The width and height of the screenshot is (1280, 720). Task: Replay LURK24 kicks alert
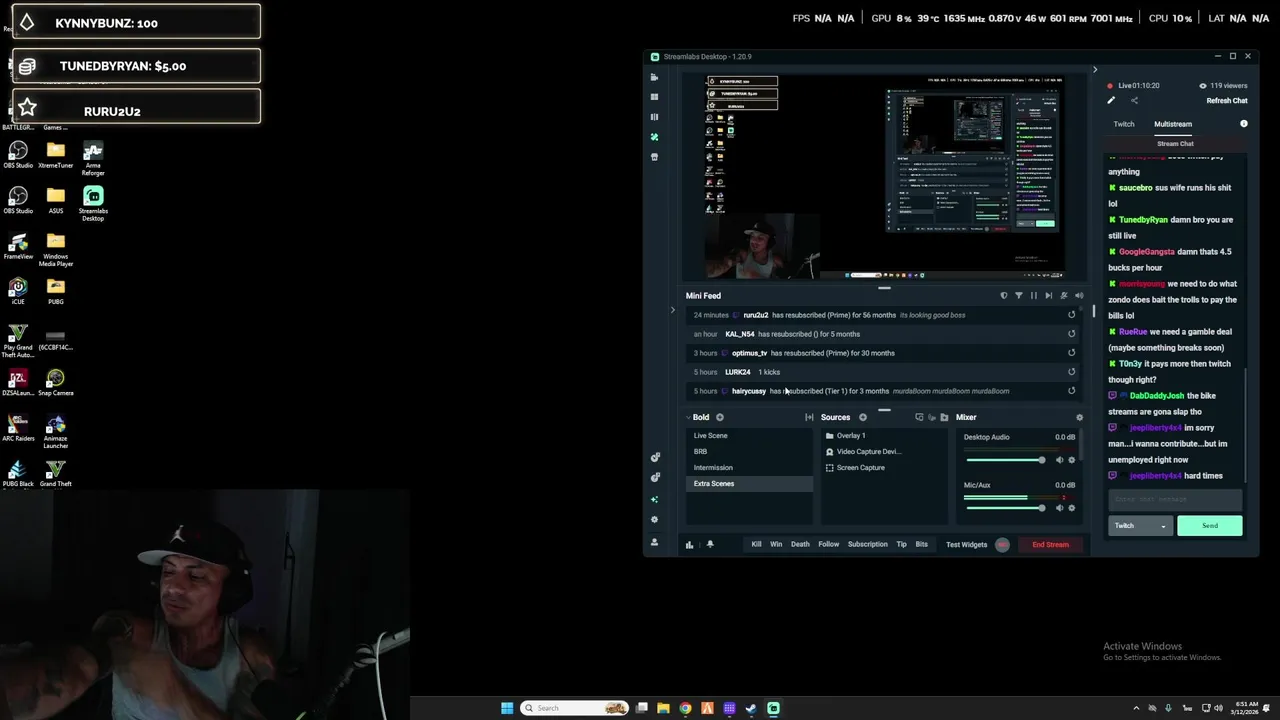(x=1071, y=372)
